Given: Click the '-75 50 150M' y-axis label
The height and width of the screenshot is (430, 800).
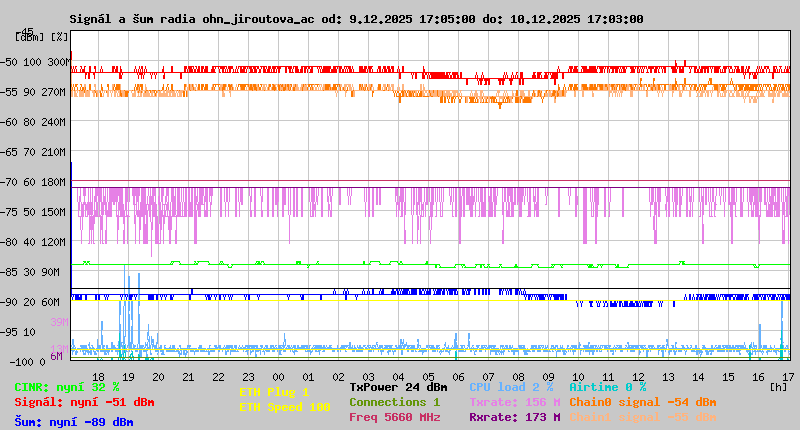Looking at the screenshot, I should (33, 212).
